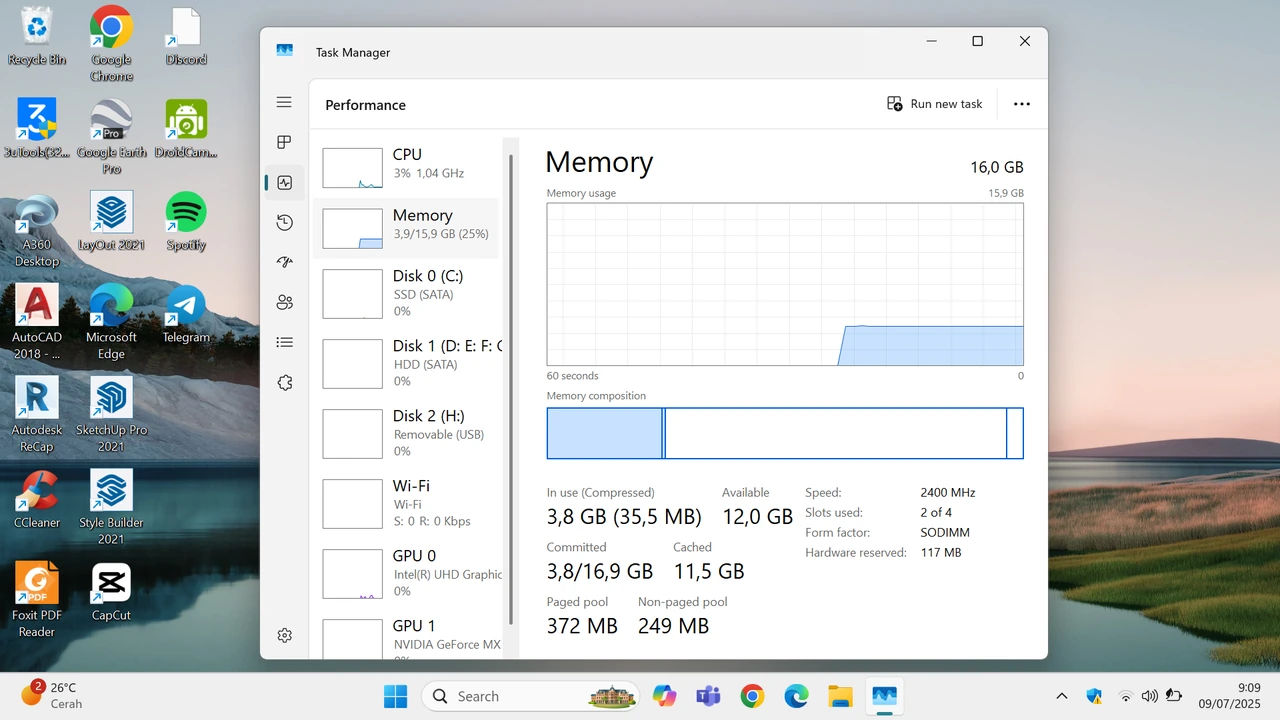Open LayOut 2021 desktop shortcut
Image resolution: width=1280 pixels, height=720 pixels.
point(111,221)
